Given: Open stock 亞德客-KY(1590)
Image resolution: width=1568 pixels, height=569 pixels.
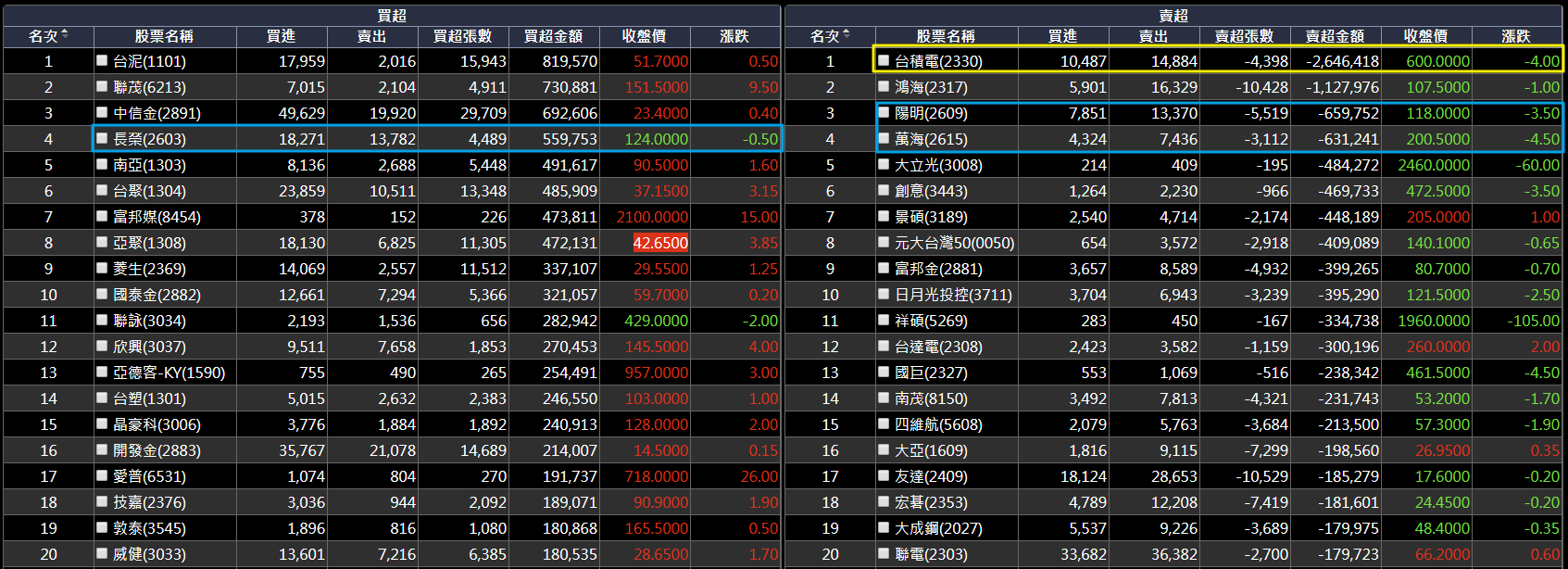Looking at the screenshot, I should [x=169, y=373].
